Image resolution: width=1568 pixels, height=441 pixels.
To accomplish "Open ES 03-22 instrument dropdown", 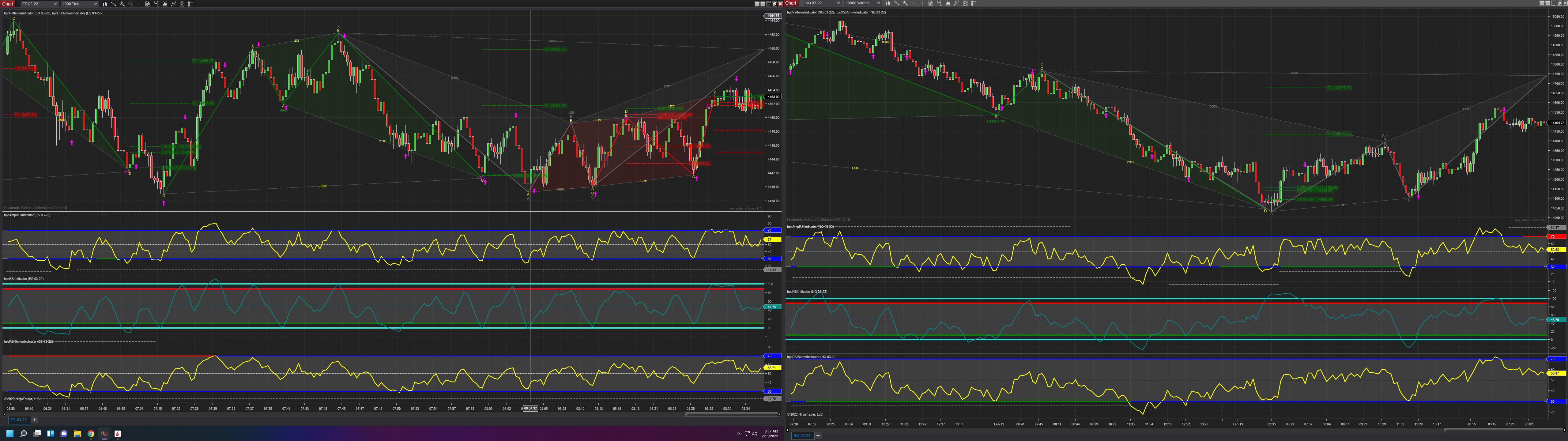I will 39,4.
